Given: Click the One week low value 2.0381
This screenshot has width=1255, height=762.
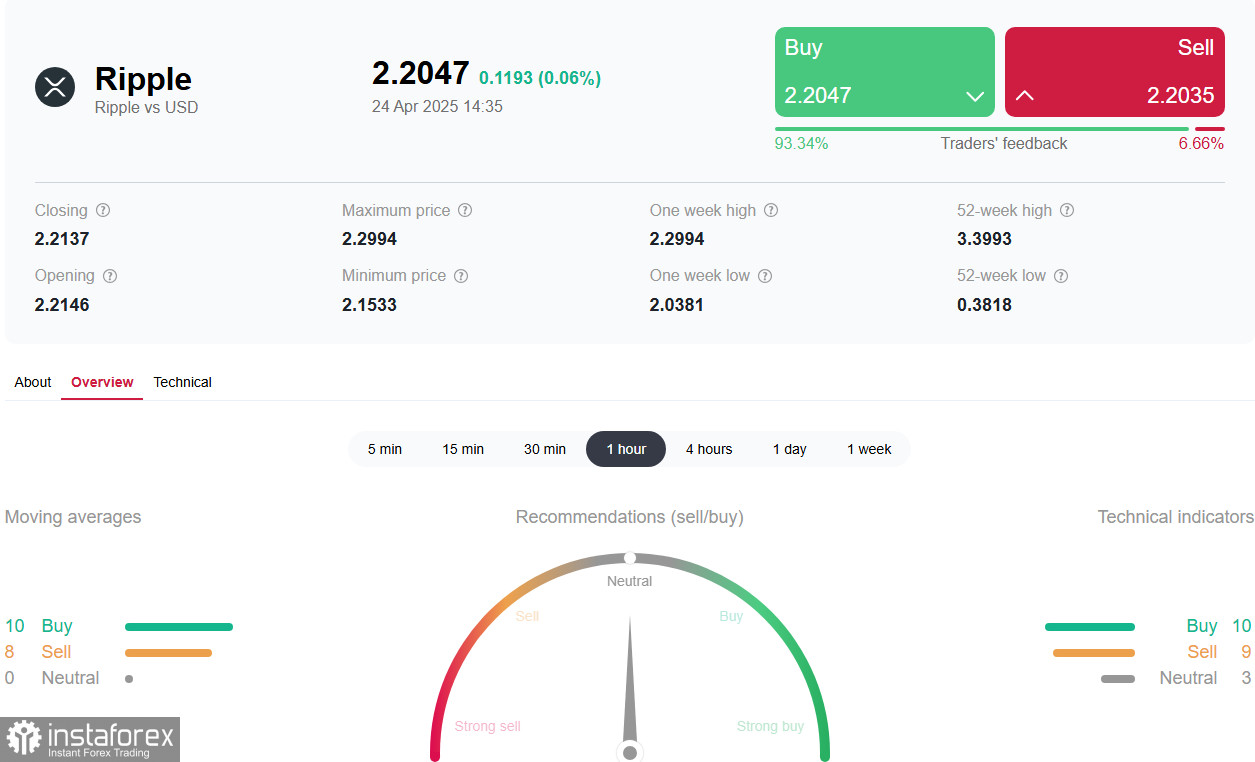Looking at the screenshot, I should (x=677, y=305).
